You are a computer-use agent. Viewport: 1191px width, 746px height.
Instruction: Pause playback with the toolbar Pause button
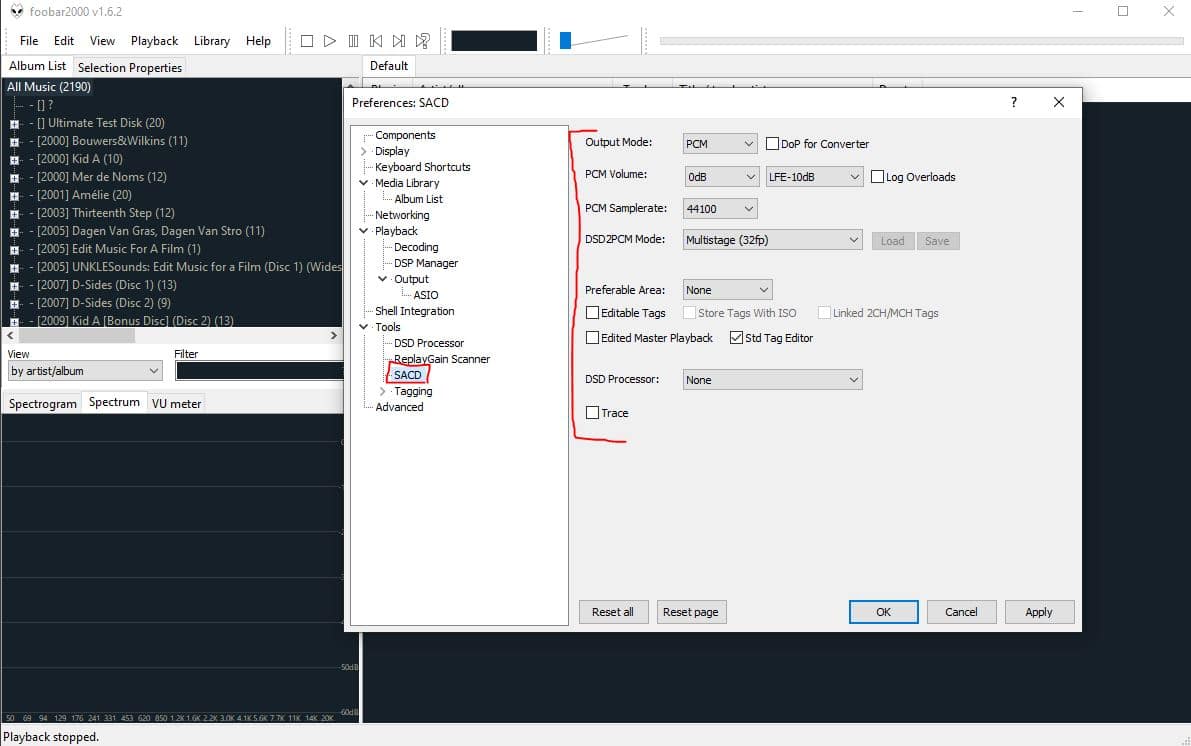[x=353, y=41]
